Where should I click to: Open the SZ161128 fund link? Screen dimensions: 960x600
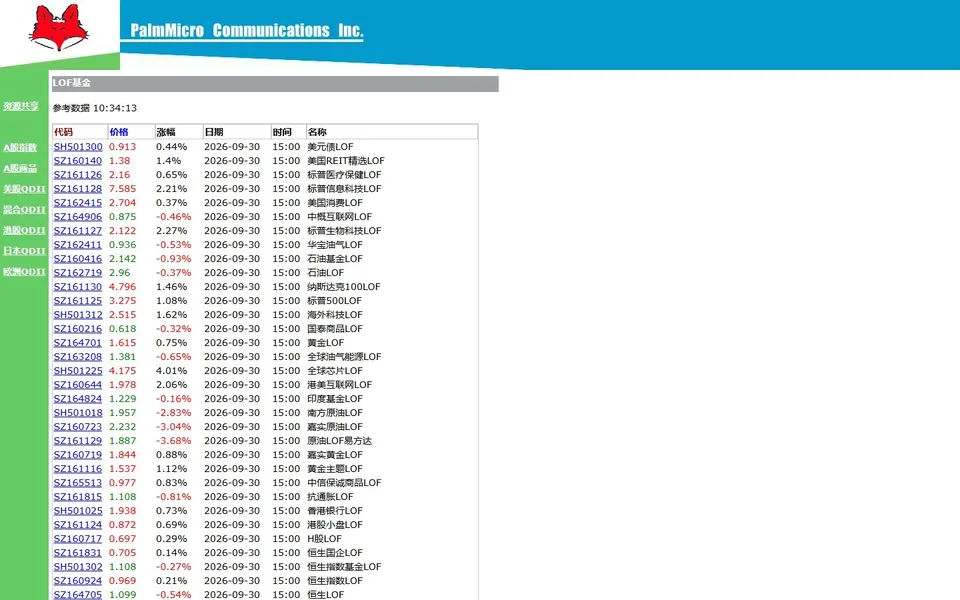pyautogui.click(x=78, y=189)
